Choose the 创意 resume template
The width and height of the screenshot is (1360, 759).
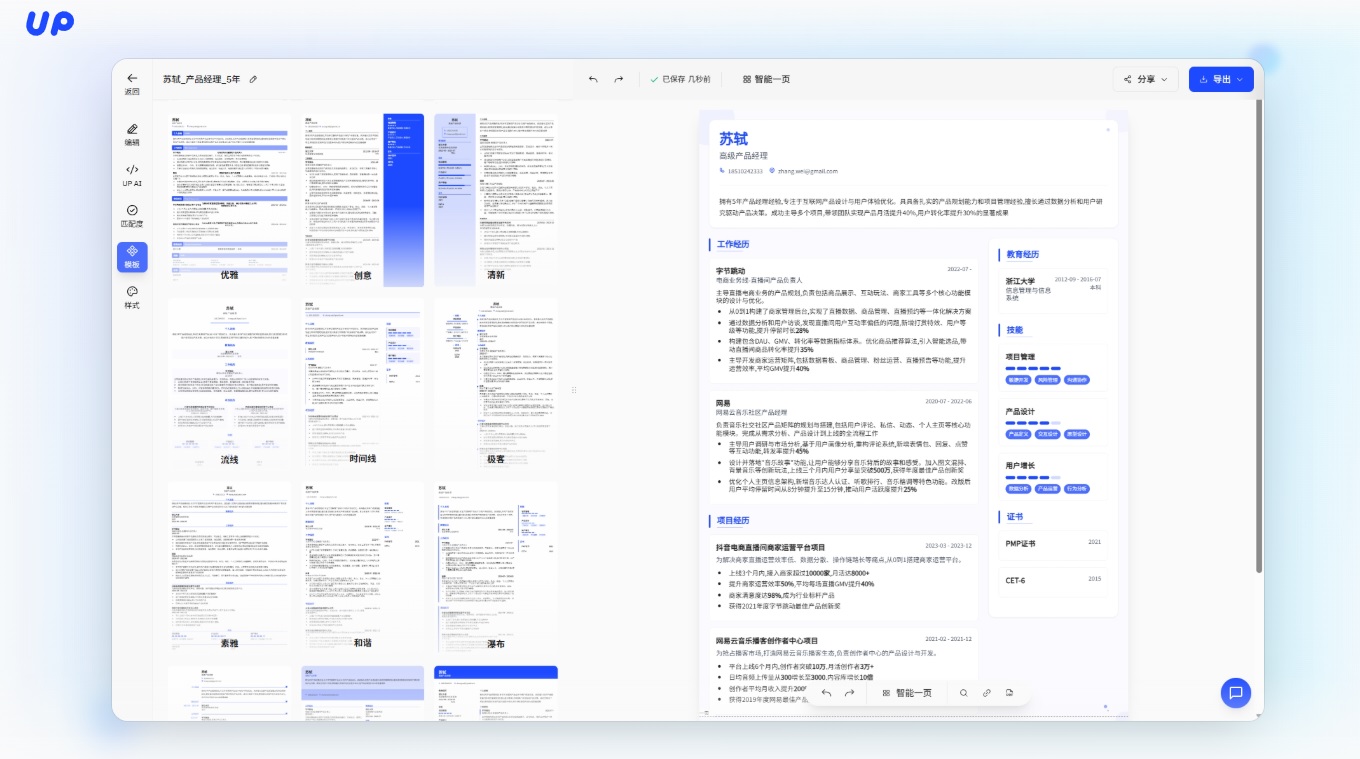pos(364,198)
